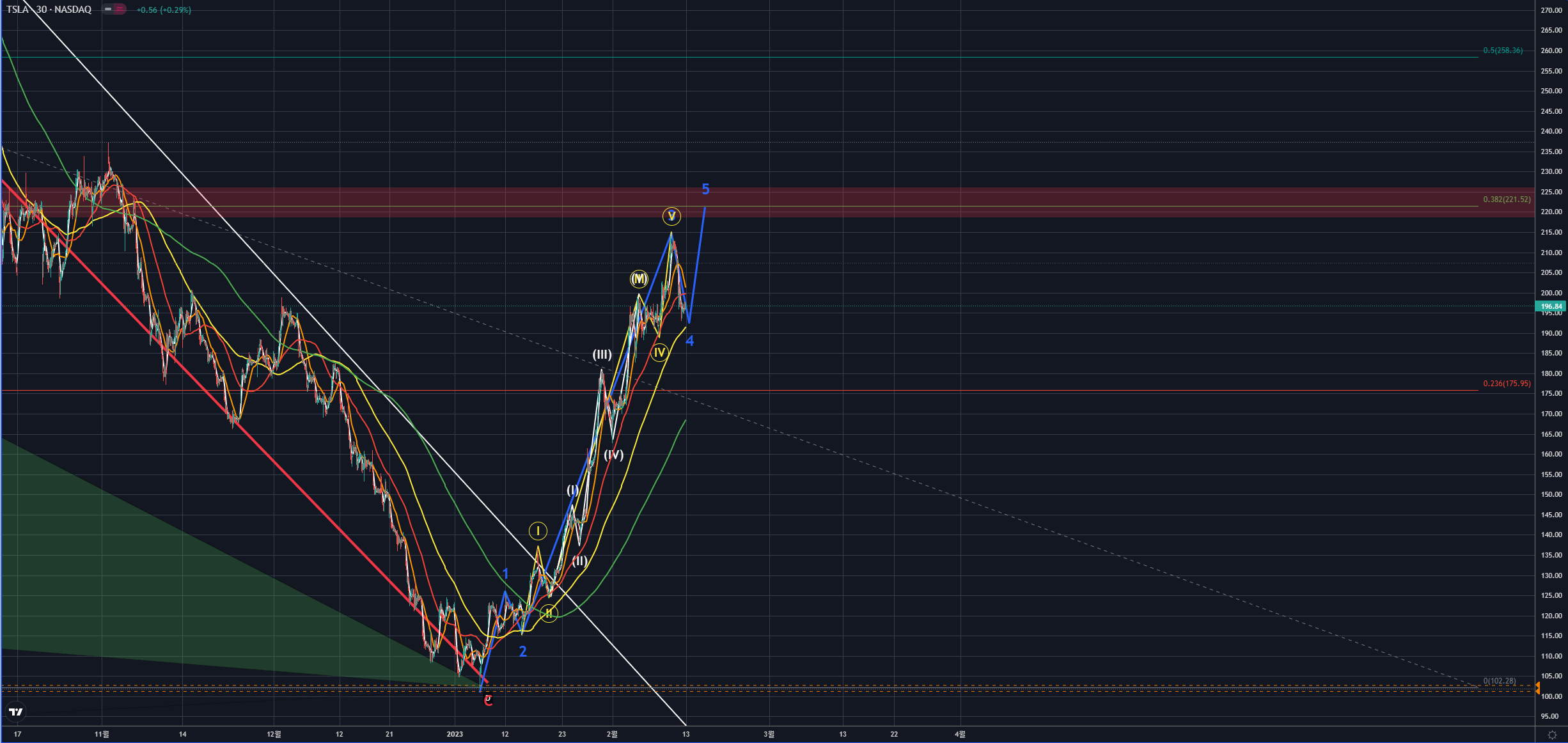The height and width of the screenshot is (743, 1568).
Task: Click the 0.5(258.36) Fibonacci level label
Action: click(x=1503, y=51)
